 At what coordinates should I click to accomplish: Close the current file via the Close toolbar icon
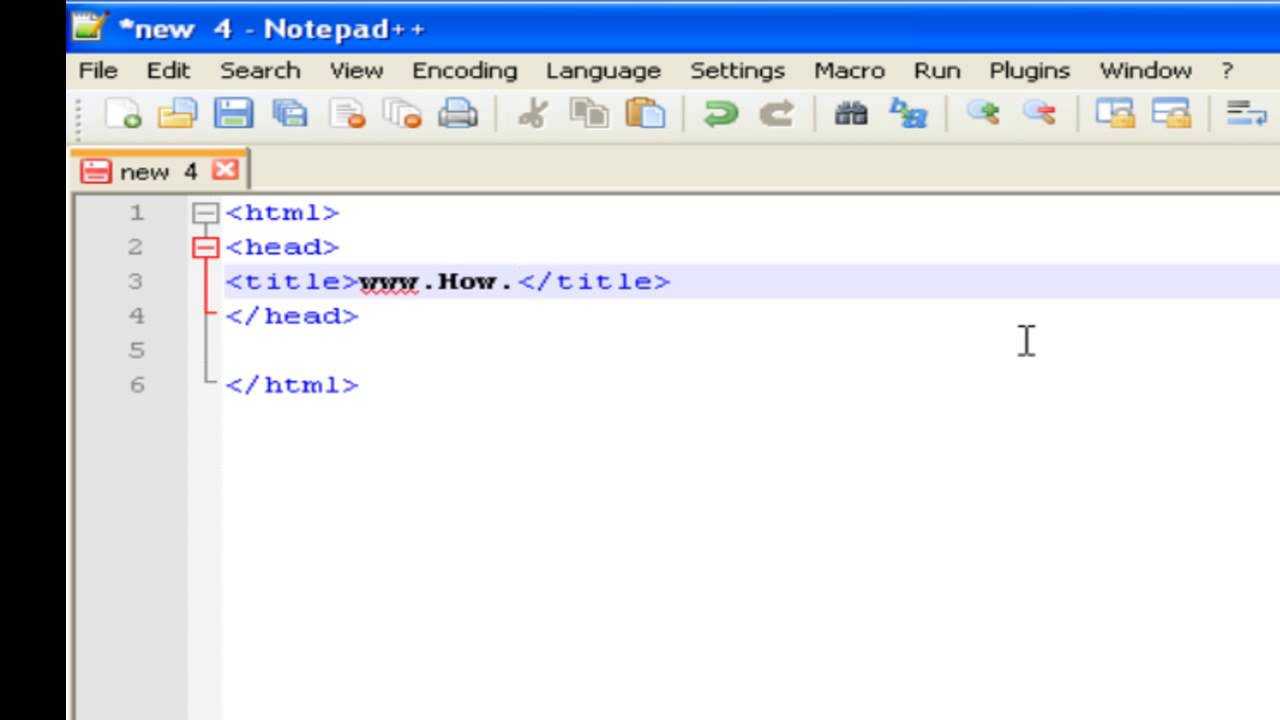[346, 113]
